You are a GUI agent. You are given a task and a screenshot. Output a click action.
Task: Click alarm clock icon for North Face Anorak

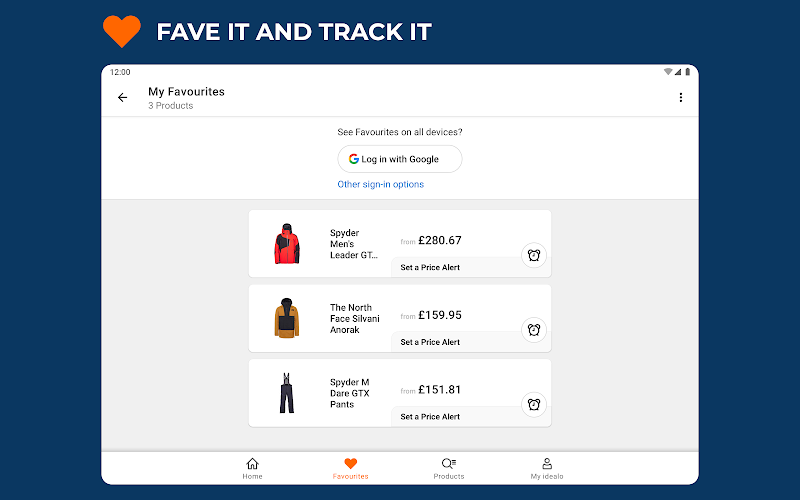[534, 329]
